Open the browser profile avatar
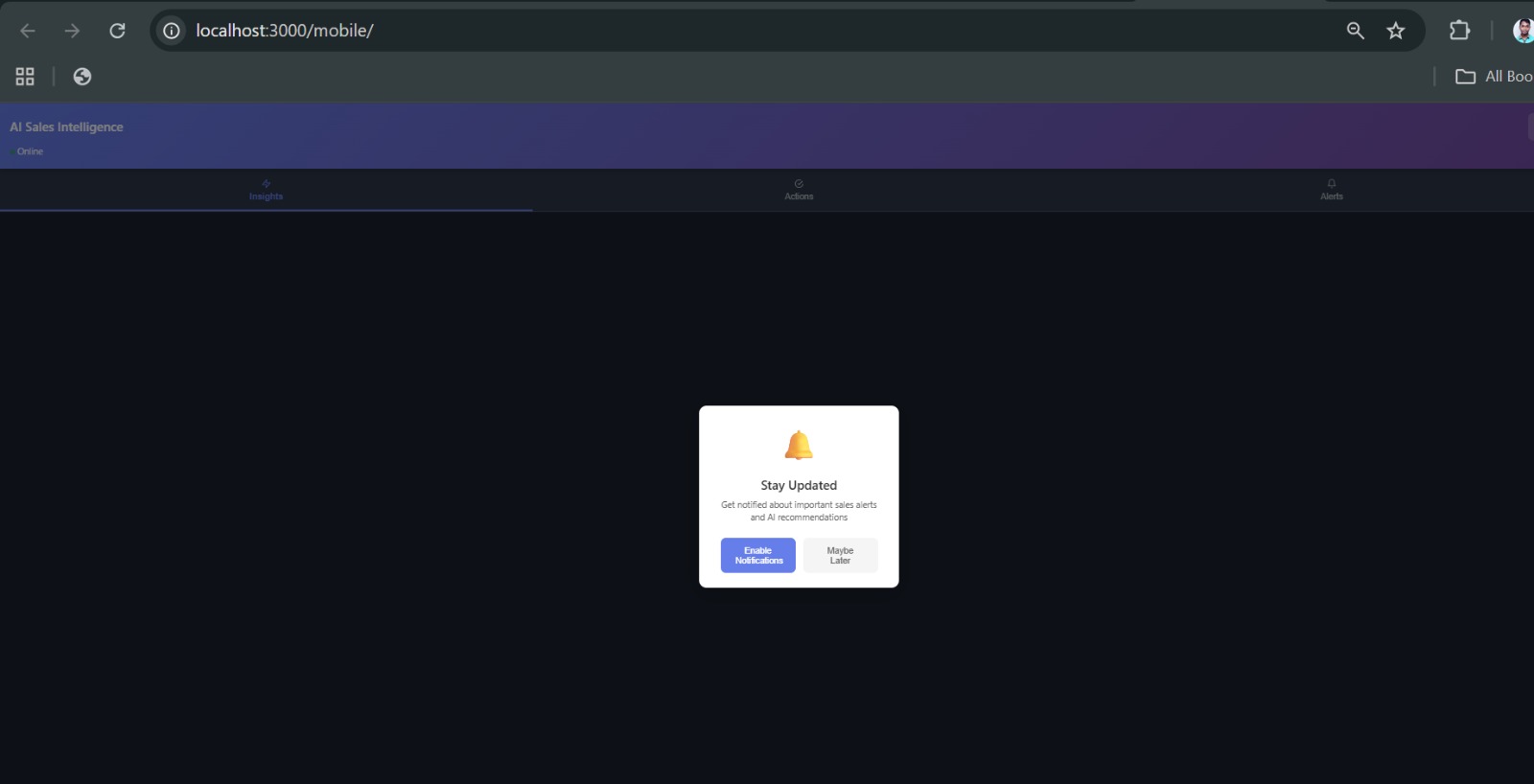 [x=1523, y=31]
